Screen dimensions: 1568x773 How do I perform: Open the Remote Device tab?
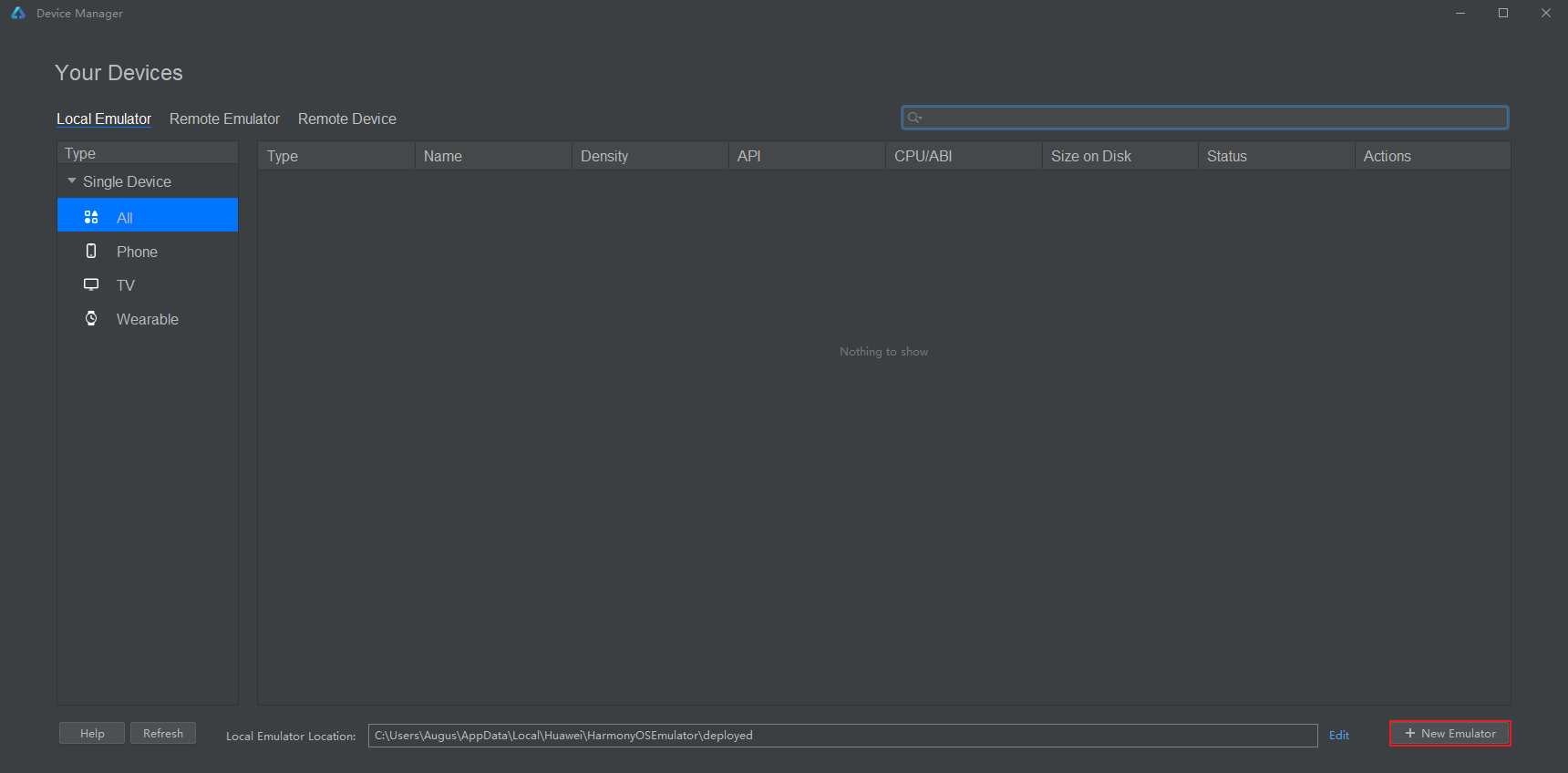347,119
